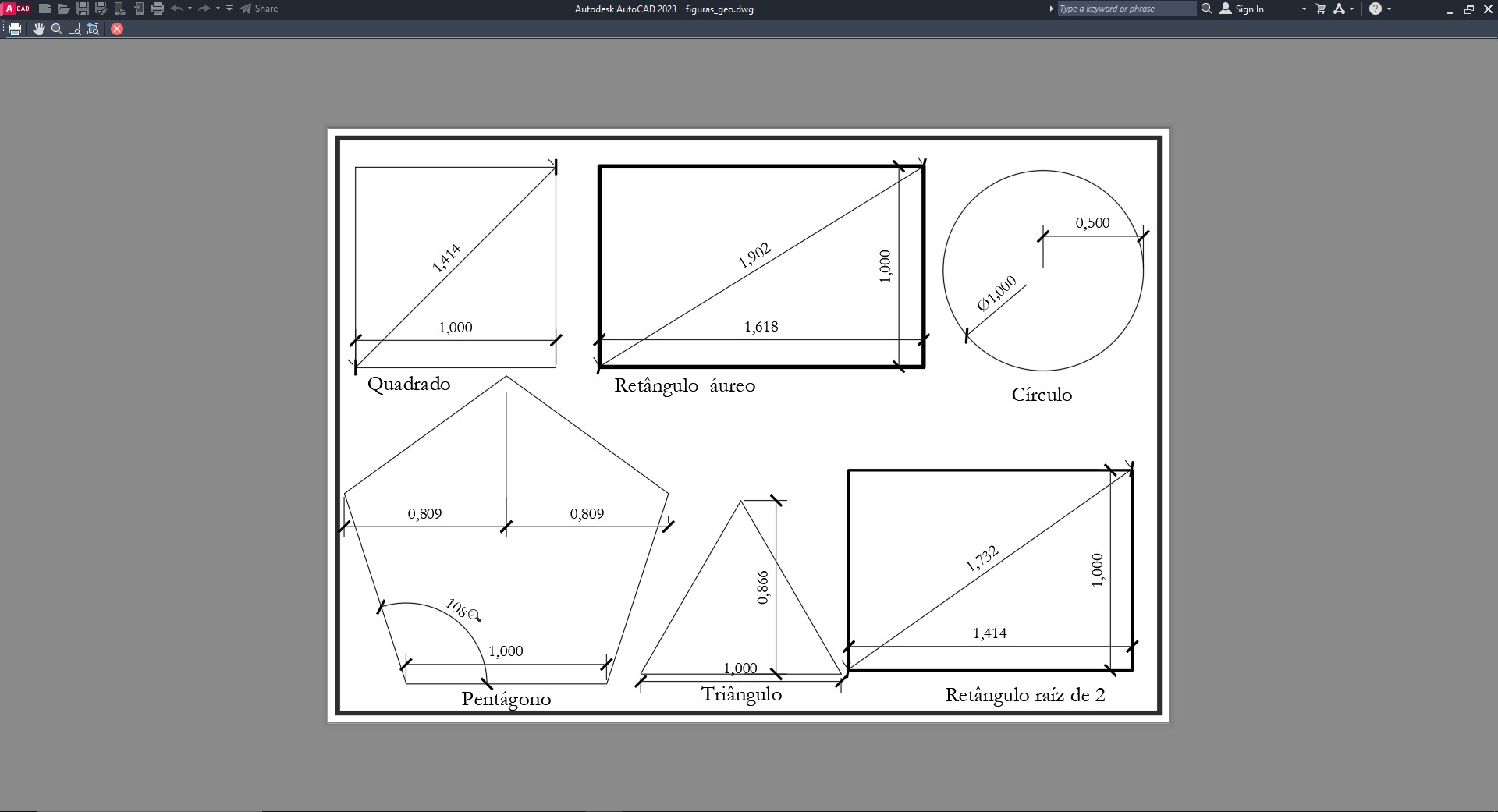Viewport: 1498px width, 812px height.
Task: Redo the last undone action
Action: click(x=204, y=9)
